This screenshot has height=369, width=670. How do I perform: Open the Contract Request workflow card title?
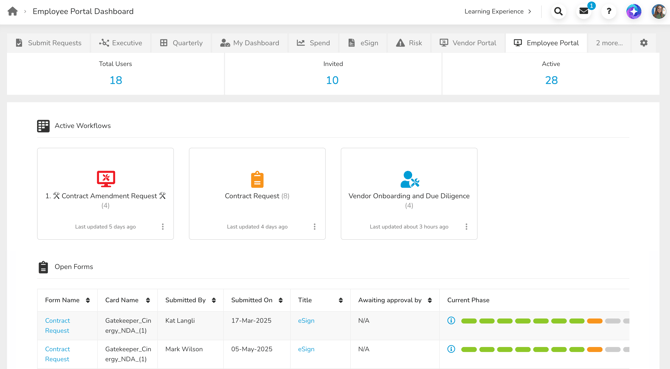[252, 196]
